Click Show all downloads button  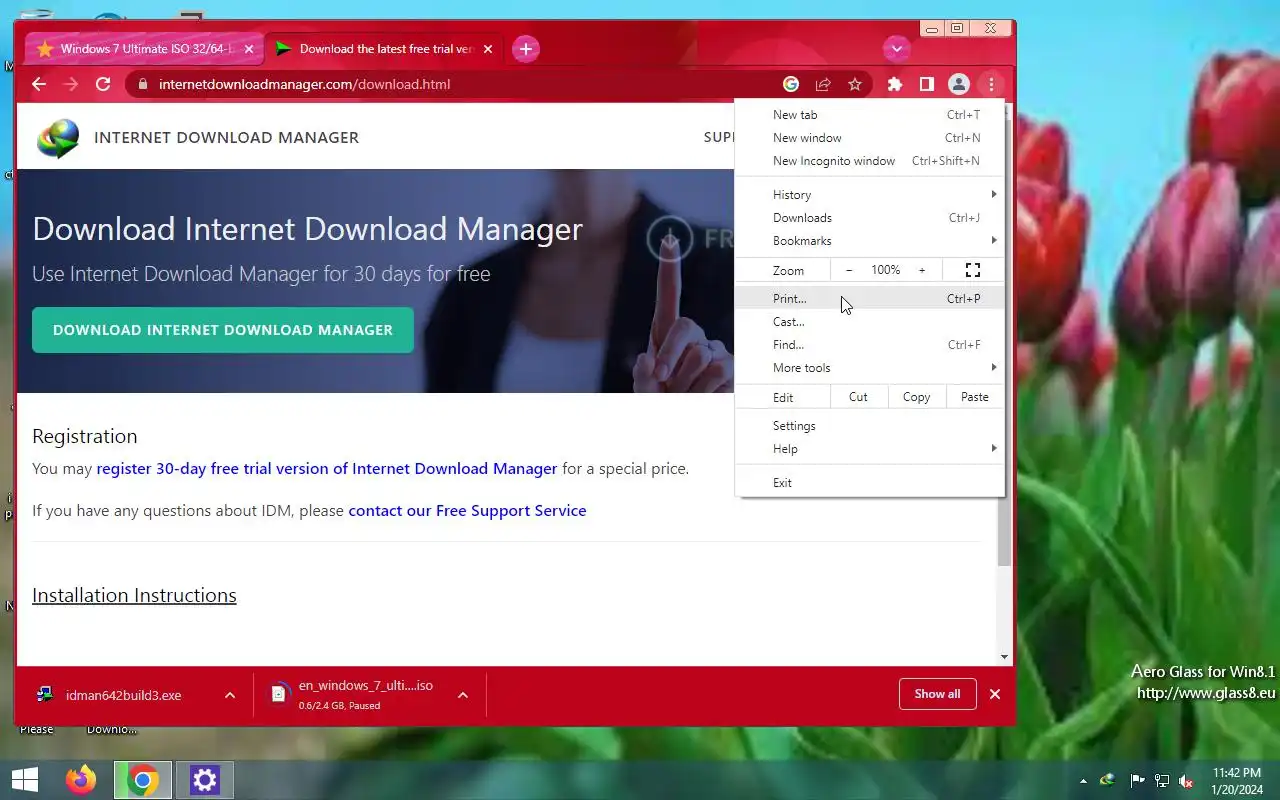[x=937, y=694]
